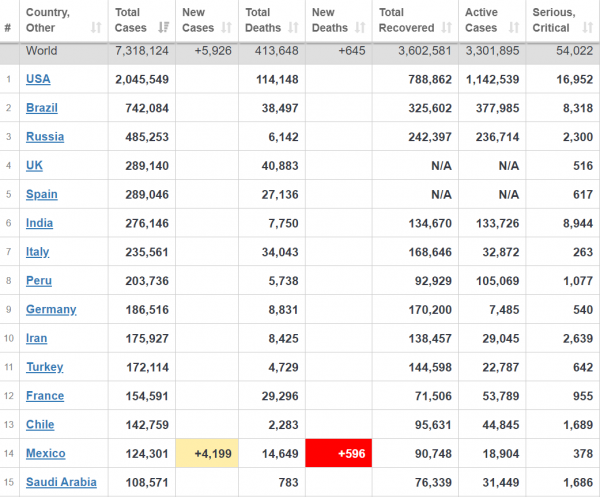The image size is (600, 497).
Task: Select World total deaths 413,648
Action: coord(277,51)
